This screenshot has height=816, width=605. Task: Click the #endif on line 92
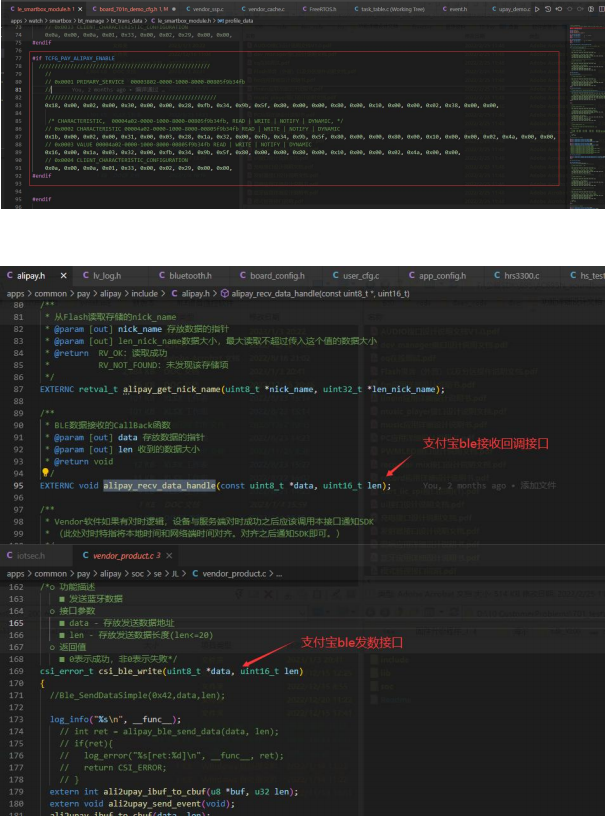pyautogui.click(x=42, y=176)
